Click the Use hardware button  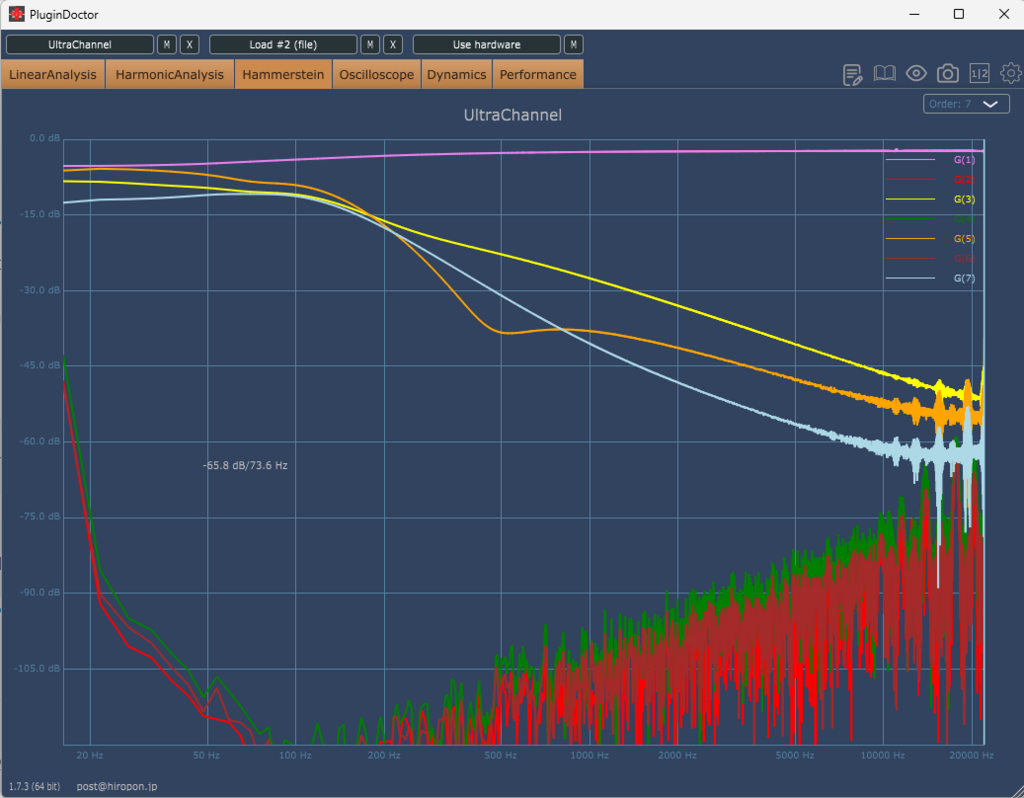[487, 44]
